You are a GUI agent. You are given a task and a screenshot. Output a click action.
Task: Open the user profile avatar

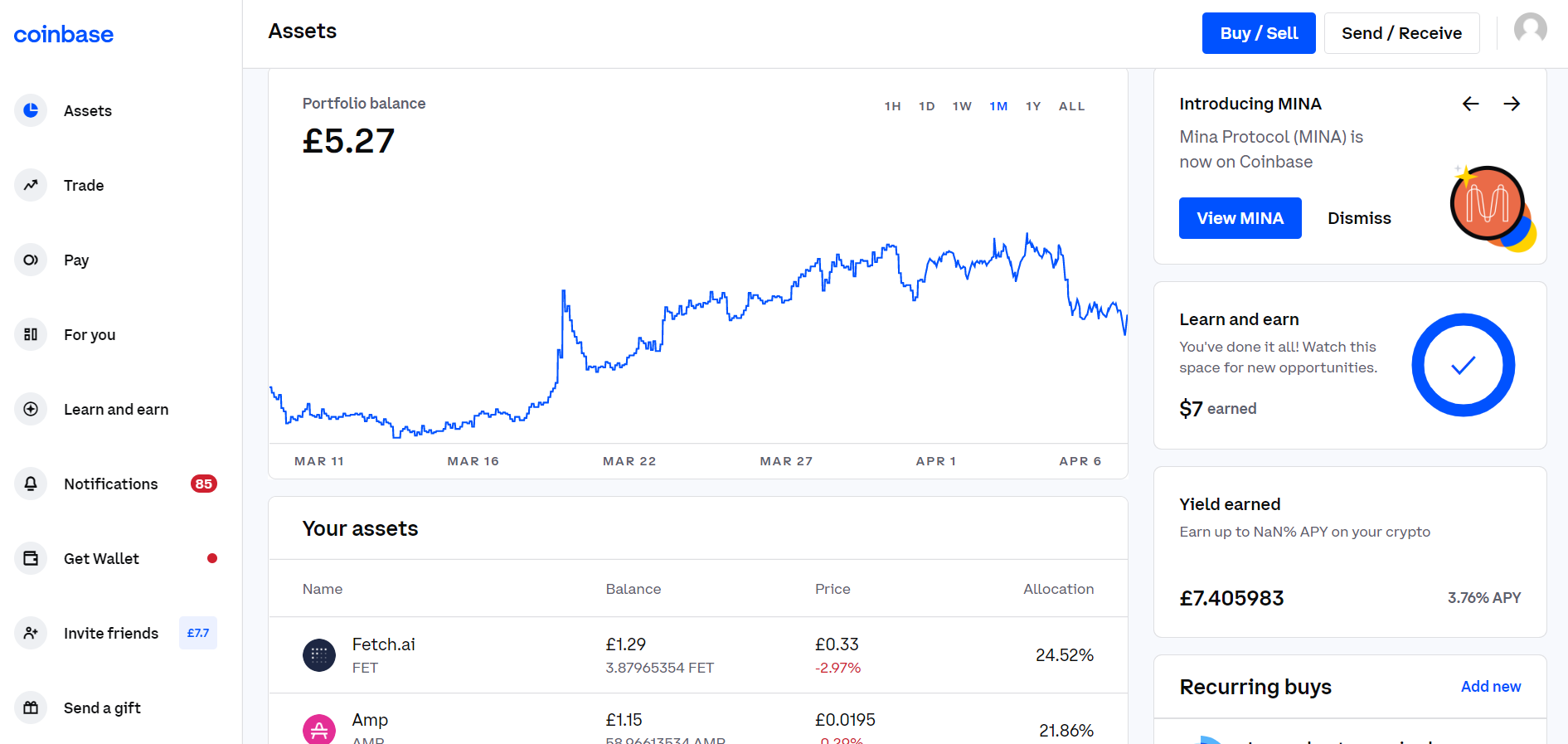click(1530, 30)
